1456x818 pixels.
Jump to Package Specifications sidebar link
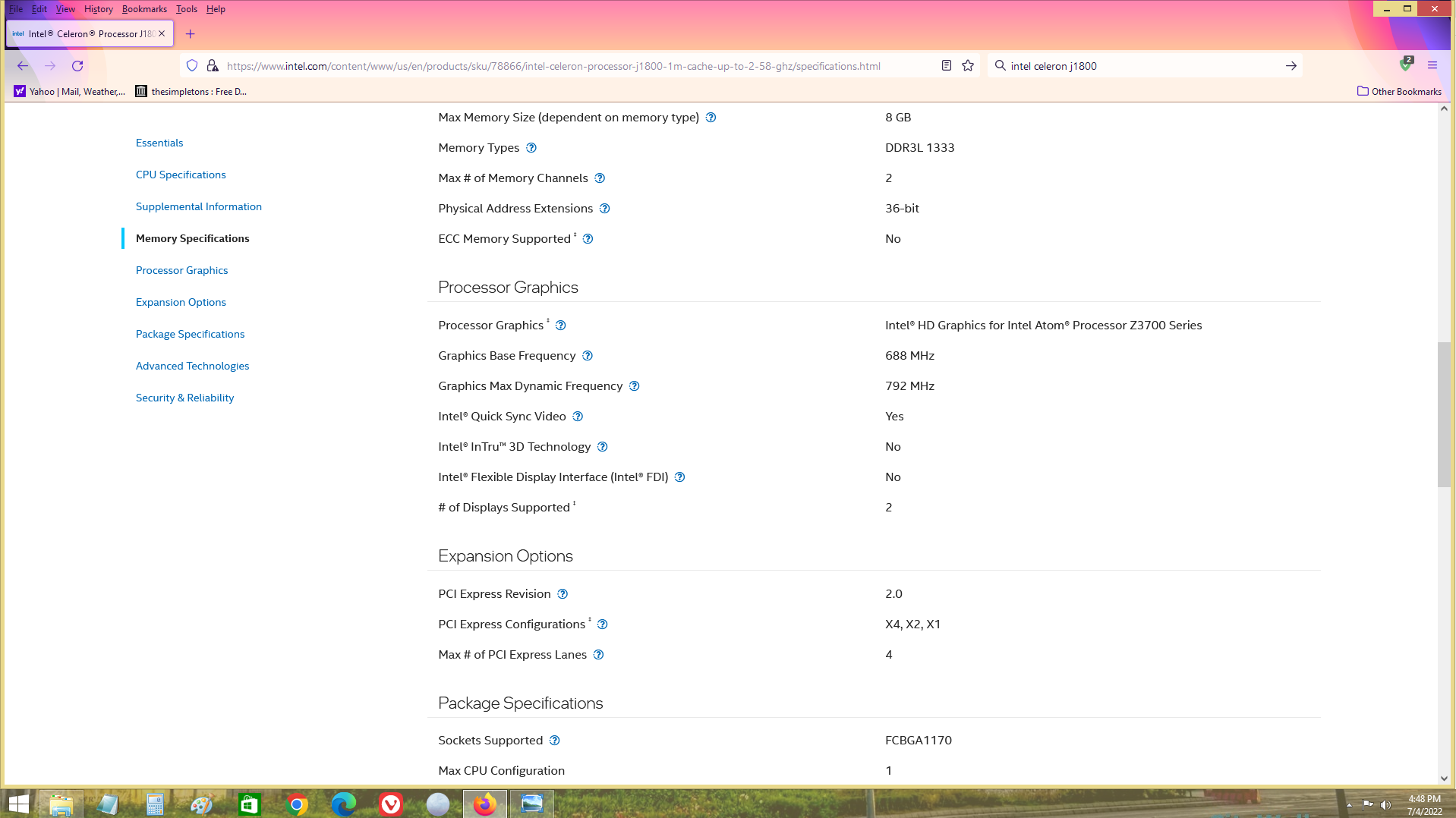tap(190, 334)
